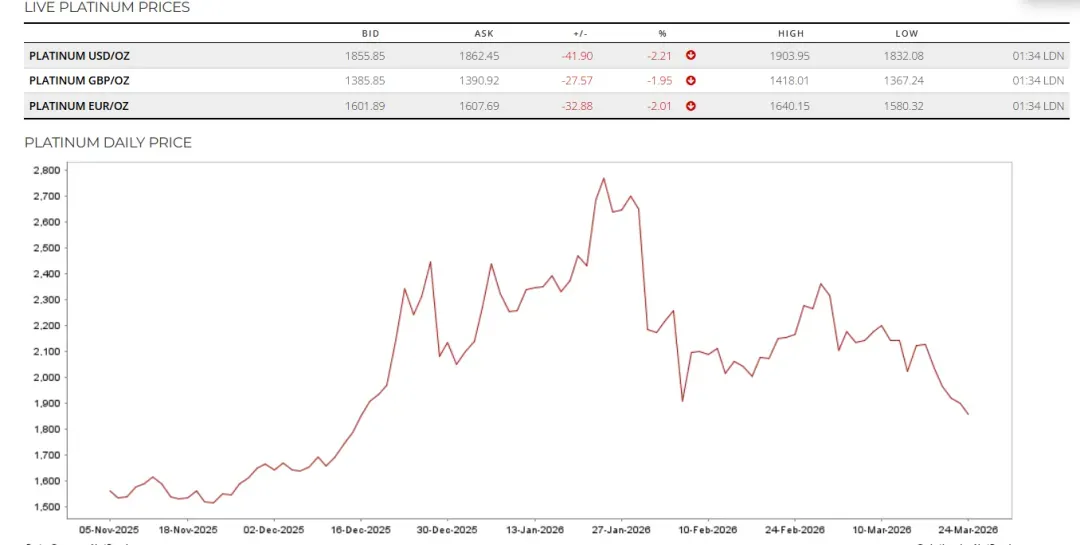Click the red down arrow in Platinum EUR/OZ row

click(x=691, y=106)
